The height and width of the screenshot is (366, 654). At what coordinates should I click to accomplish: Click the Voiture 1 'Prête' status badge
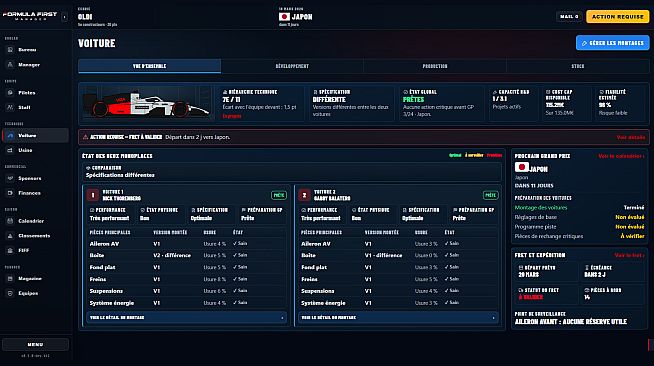tap(279, 195)
